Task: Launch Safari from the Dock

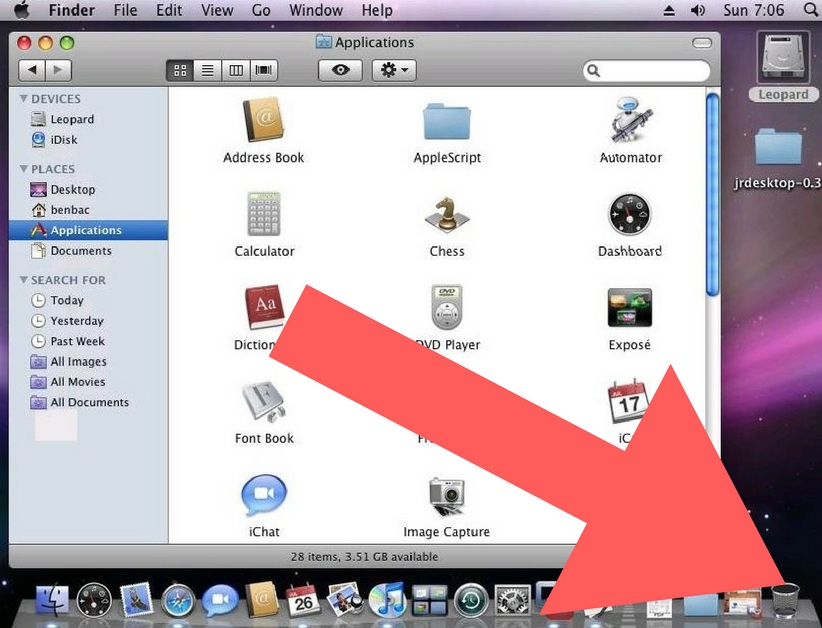Action: pyautogui.click(x=178, y=600)
